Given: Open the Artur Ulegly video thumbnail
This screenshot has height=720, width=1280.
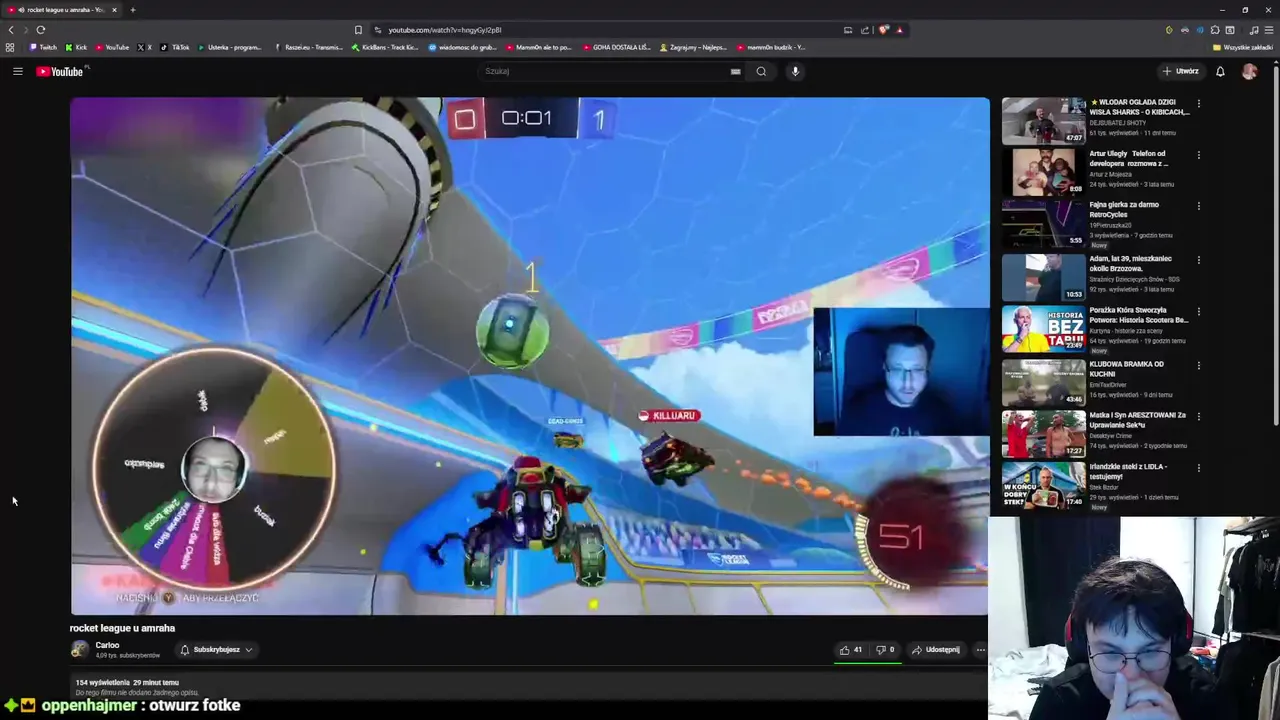Looking at the screenshot, I should tap(1043, 172).
